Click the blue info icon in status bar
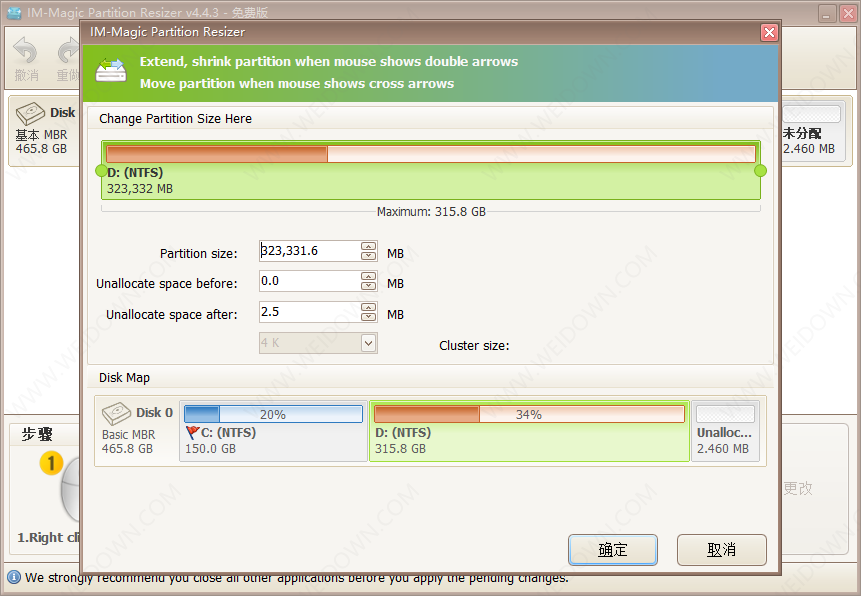861x596 pixels. pyautogui.click(x=14, y=577)
